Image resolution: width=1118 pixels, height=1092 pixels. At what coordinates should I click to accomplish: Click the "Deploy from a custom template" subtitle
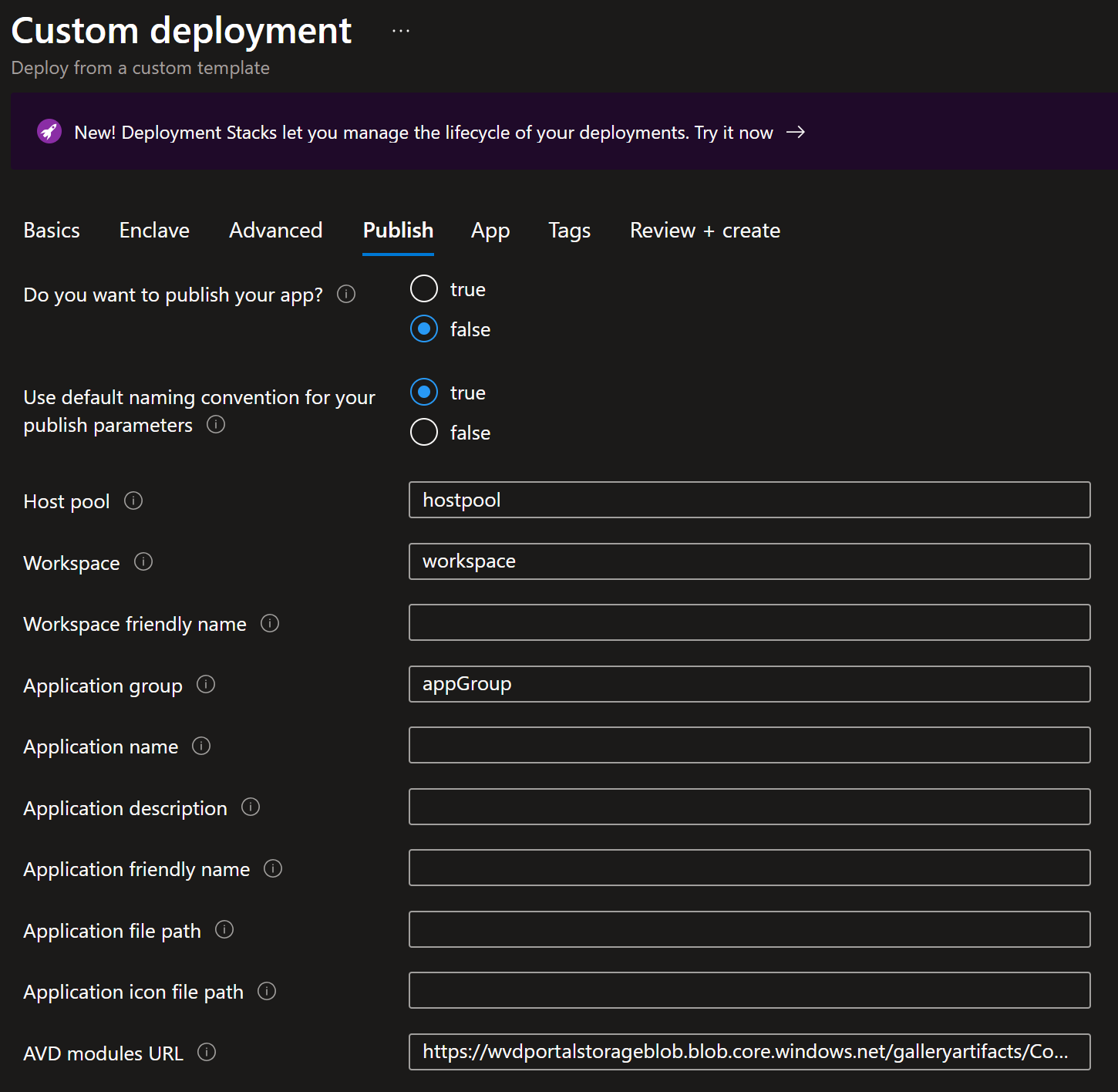(140, 68)
